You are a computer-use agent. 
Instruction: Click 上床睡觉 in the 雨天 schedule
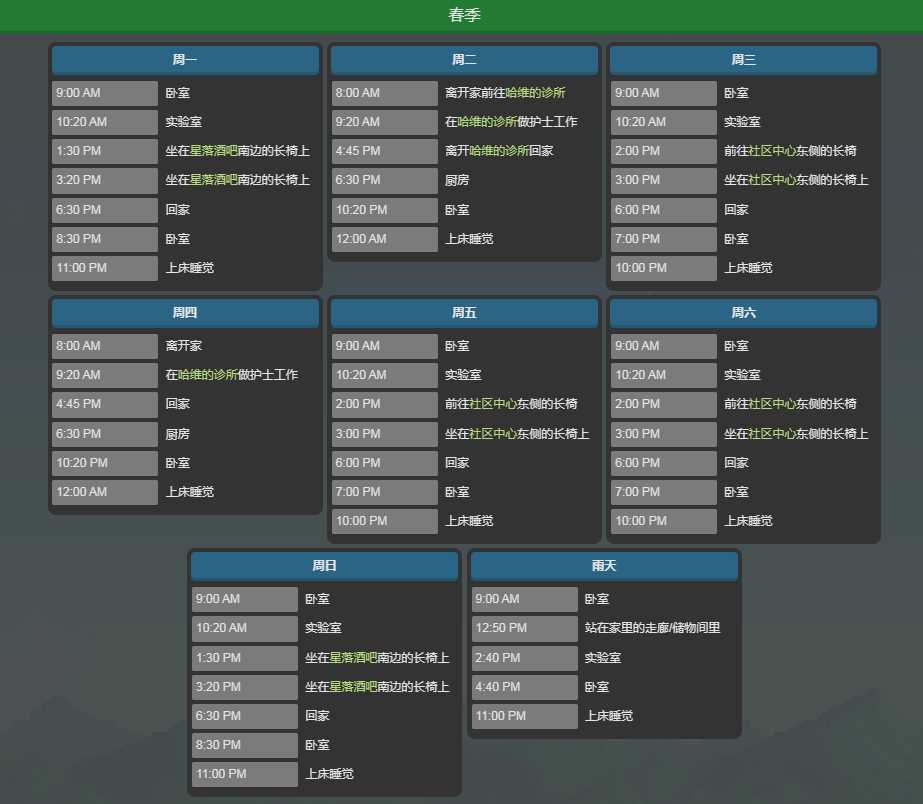609,716
